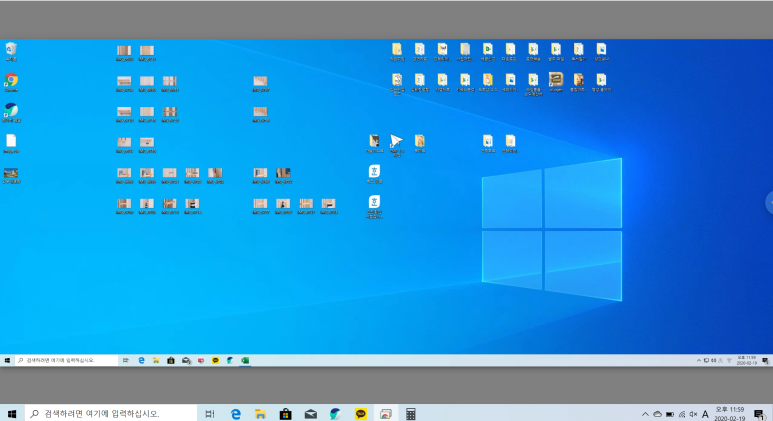Click Chrome shortcut in the pictured desktop
The height and width of the screenshot is (421, 773).
[x=11, y=82]
